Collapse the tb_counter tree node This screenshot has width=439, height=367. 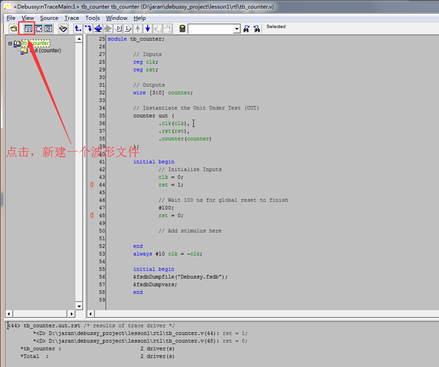click(x=10, y=43)
